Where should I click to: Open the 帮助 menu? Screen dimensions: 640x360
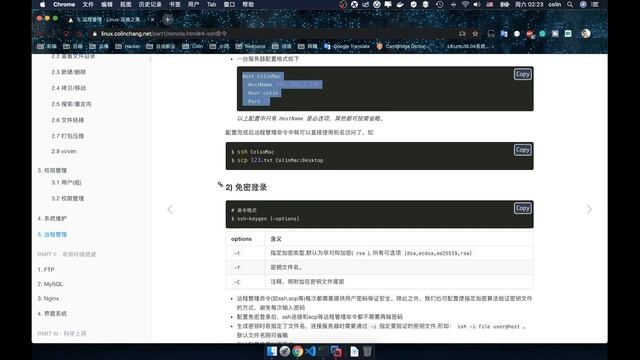click(x=248, y=4)
